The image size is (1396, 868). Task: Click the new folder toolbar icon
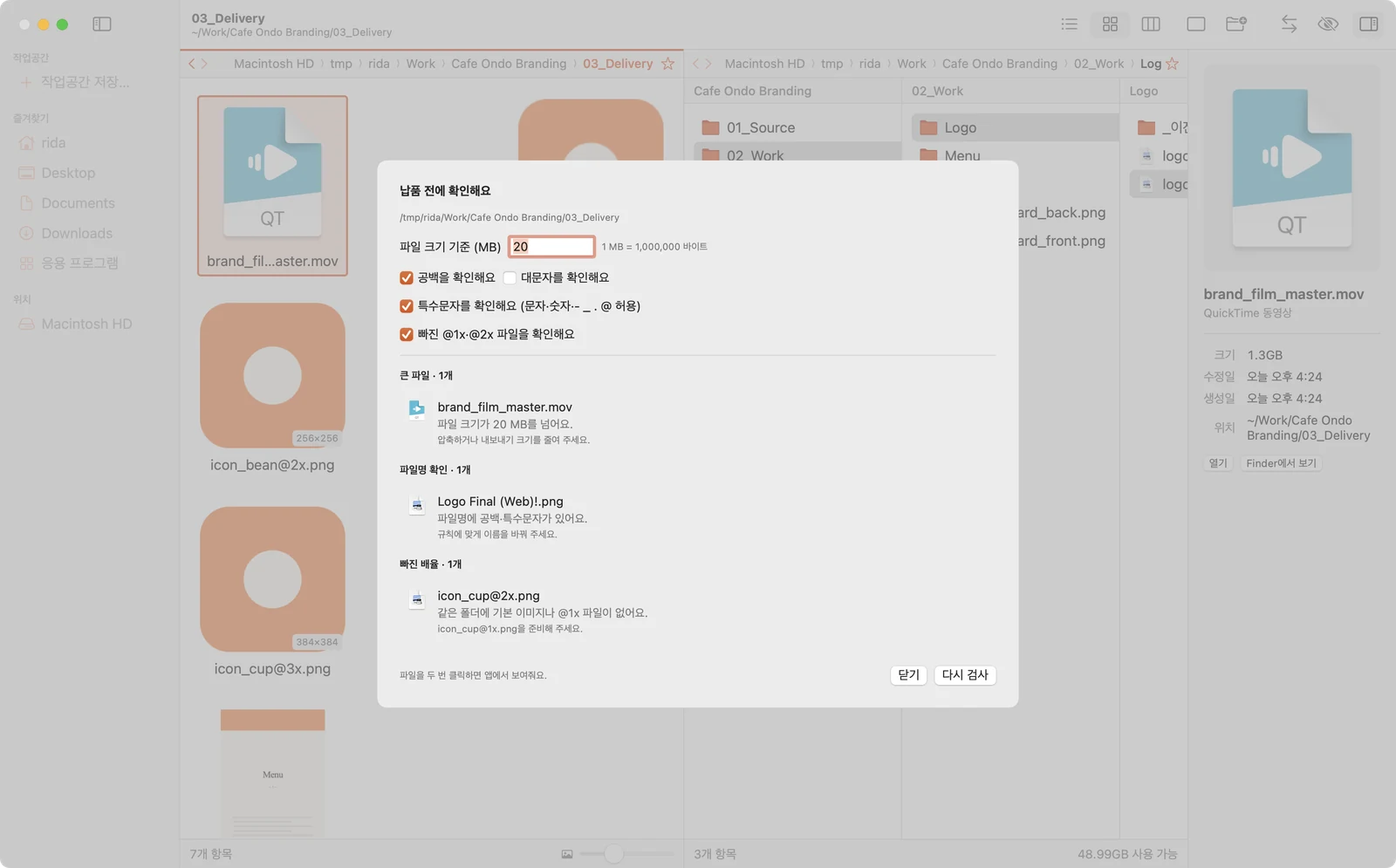coord(1236,24)
